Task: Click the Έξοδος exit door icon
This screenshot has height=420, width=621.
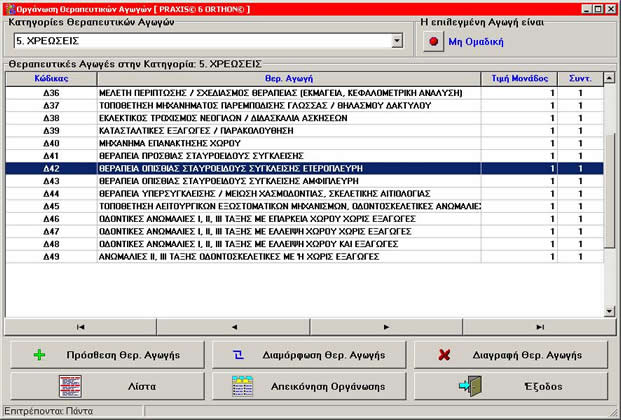Action: pos(470,386)
